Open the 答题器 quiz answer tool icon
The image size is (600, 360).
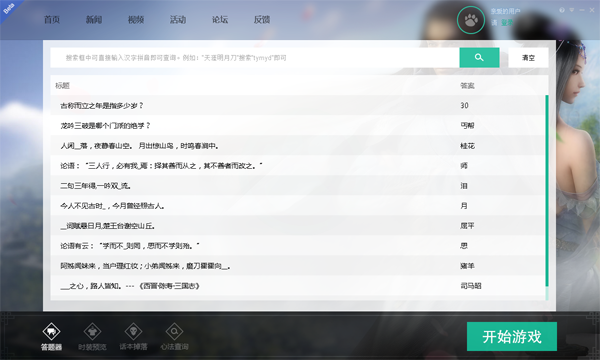[51, 332]
